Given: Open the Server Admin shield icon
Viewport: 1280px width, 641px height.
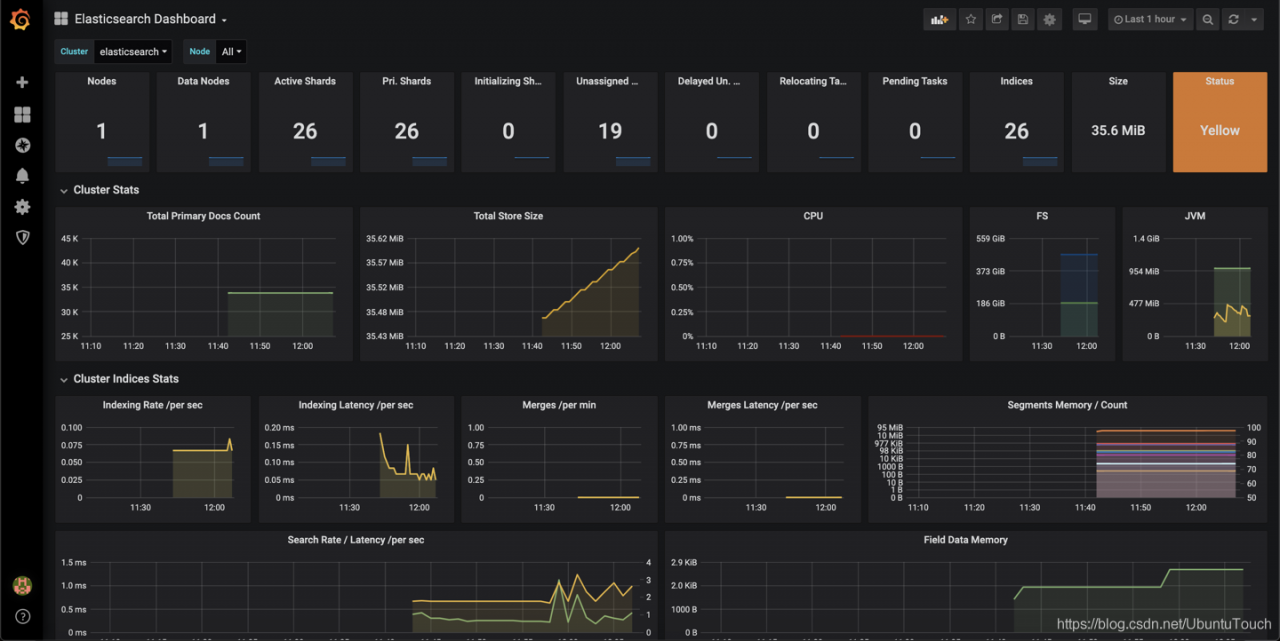Looking at the screenshot, I should click(x=22, y=237).
